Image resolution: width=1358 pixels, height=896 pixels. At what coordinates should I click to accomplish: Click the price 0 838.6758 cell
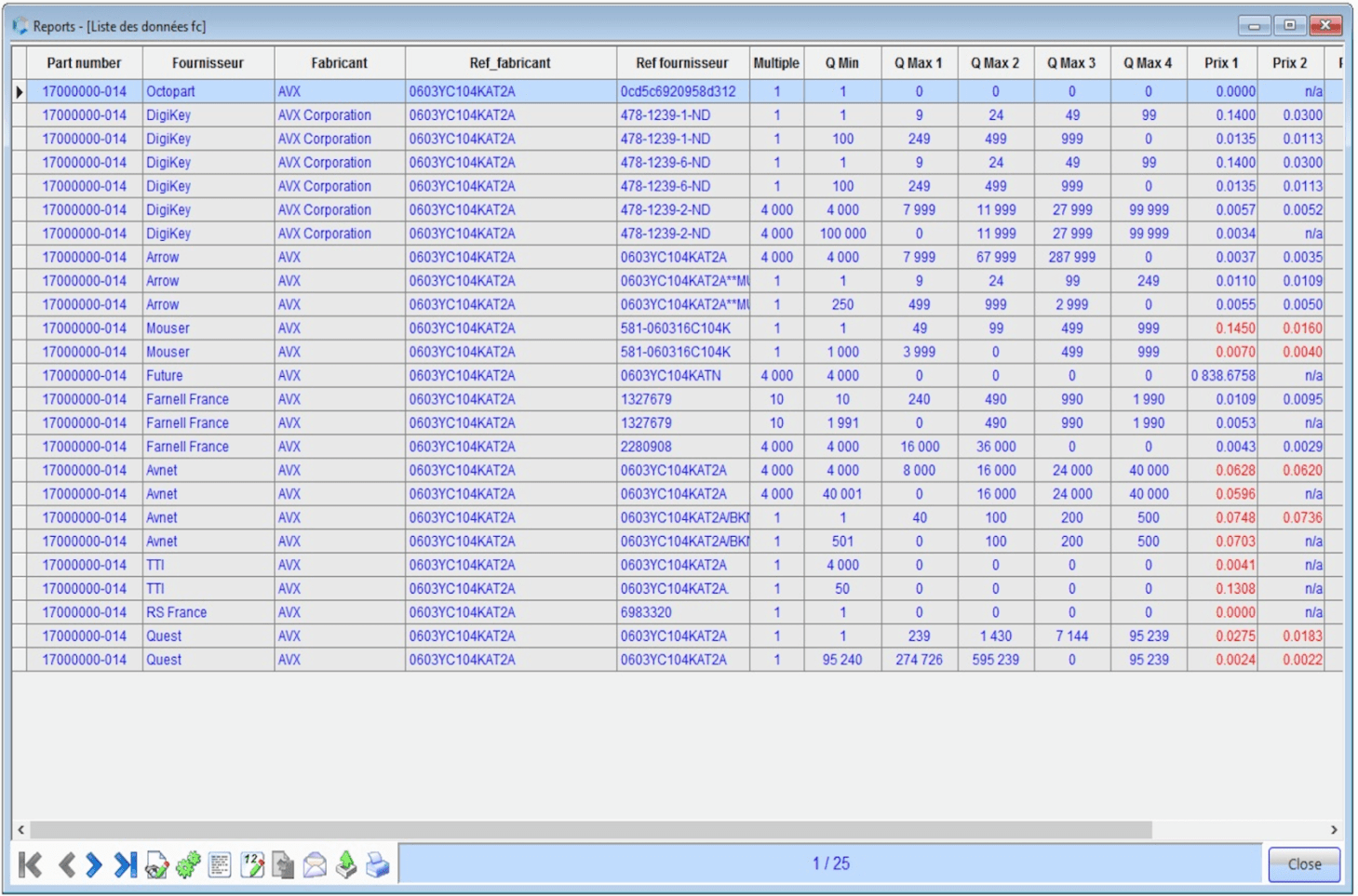1221,376
